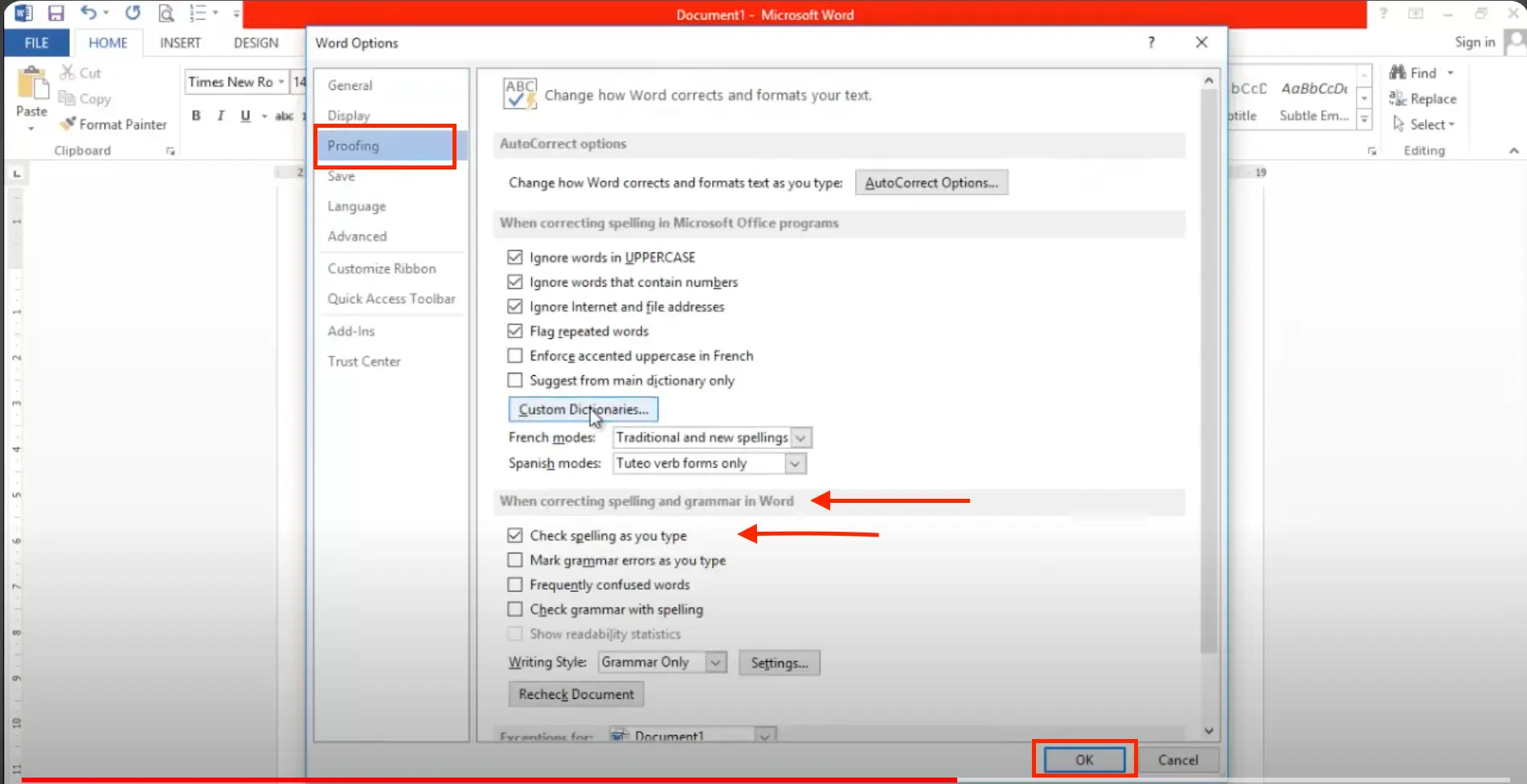Select the General options category
The height and width of the screenshot is (784, 1527).
391,85
